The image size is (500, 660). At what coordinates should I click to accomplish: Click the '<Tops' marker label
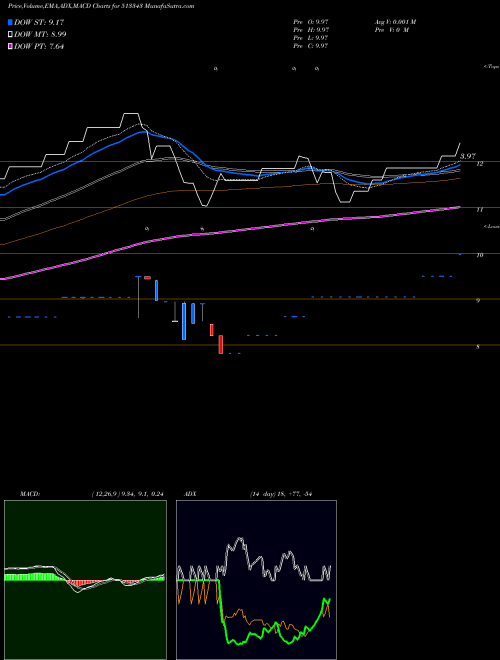coord(491,67)
